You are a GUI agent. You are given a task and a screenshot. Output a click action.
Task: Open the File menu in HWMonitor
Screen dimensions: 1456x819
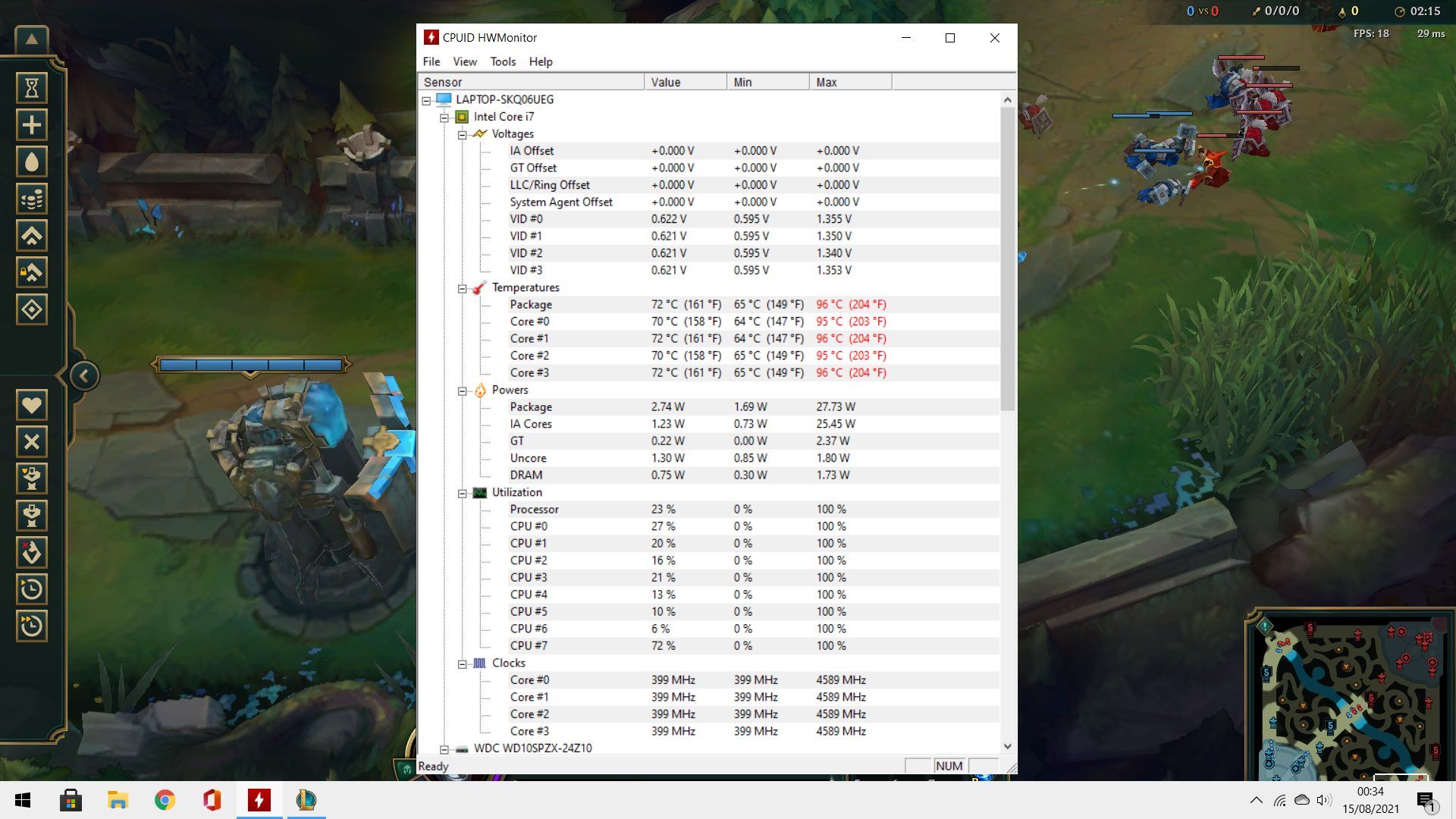coord(431,61)
